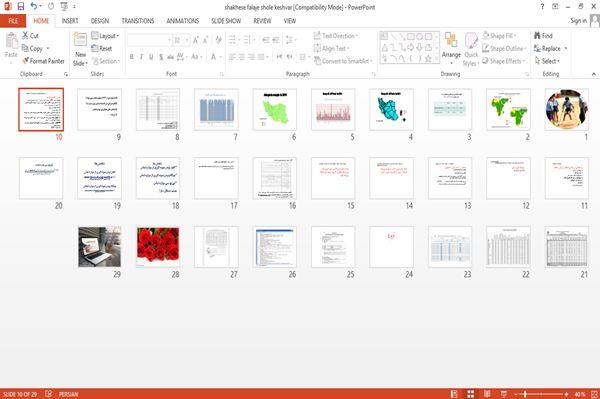The height and width of the screenshot is (399, 600).
Task: Click the zoom out minus button
Action: pyautogui.click(x=516, y=394)
